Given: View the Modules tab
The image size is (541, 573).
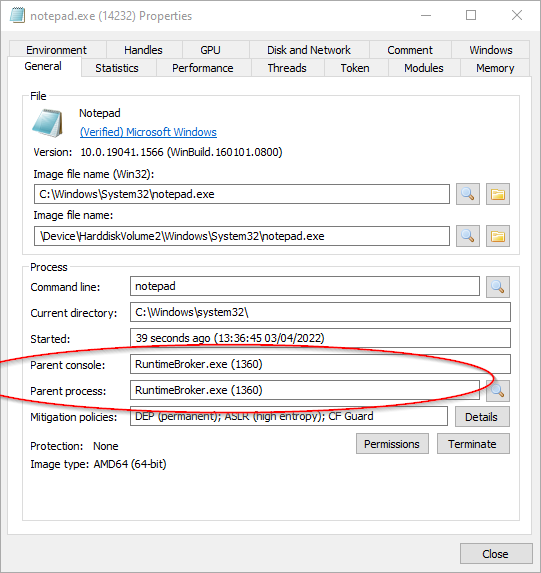Looking at the screenshot, I should point(424,68).
